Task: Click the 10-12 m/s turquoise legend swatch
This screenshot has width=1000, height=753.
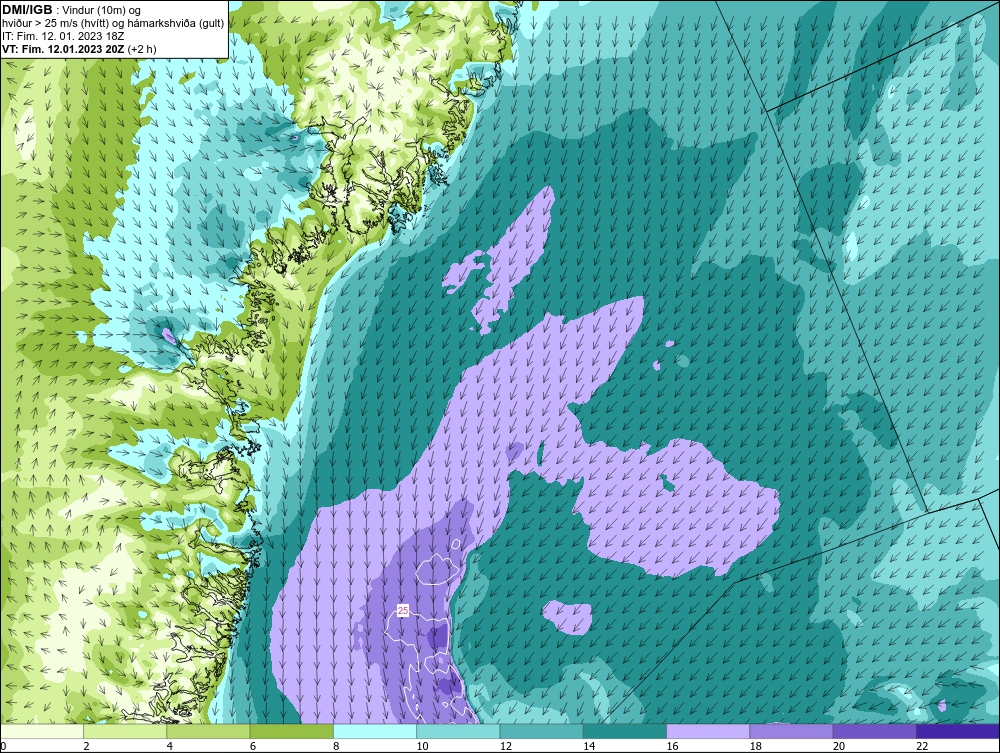Action: coord(458,731)
